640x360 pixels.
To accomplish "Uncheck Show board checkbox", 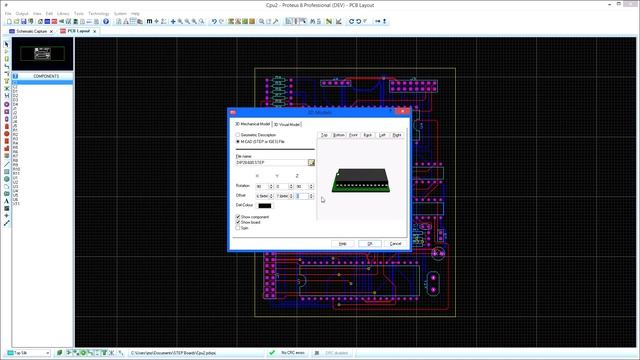I will pyautogui.click(x=238, y=222).
